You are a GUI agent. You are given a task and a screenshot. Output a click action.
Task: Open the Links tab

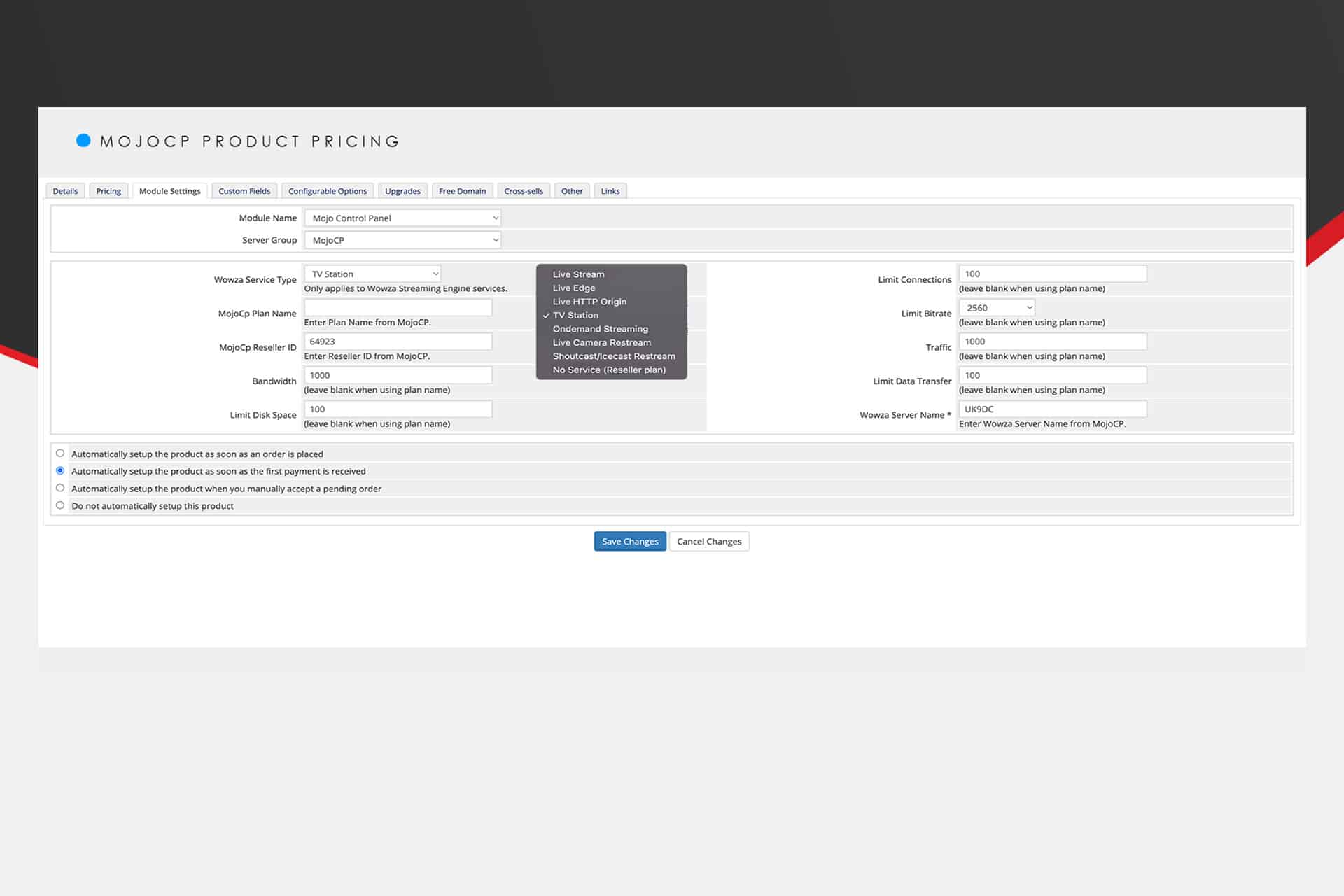(x=610, y=191)
